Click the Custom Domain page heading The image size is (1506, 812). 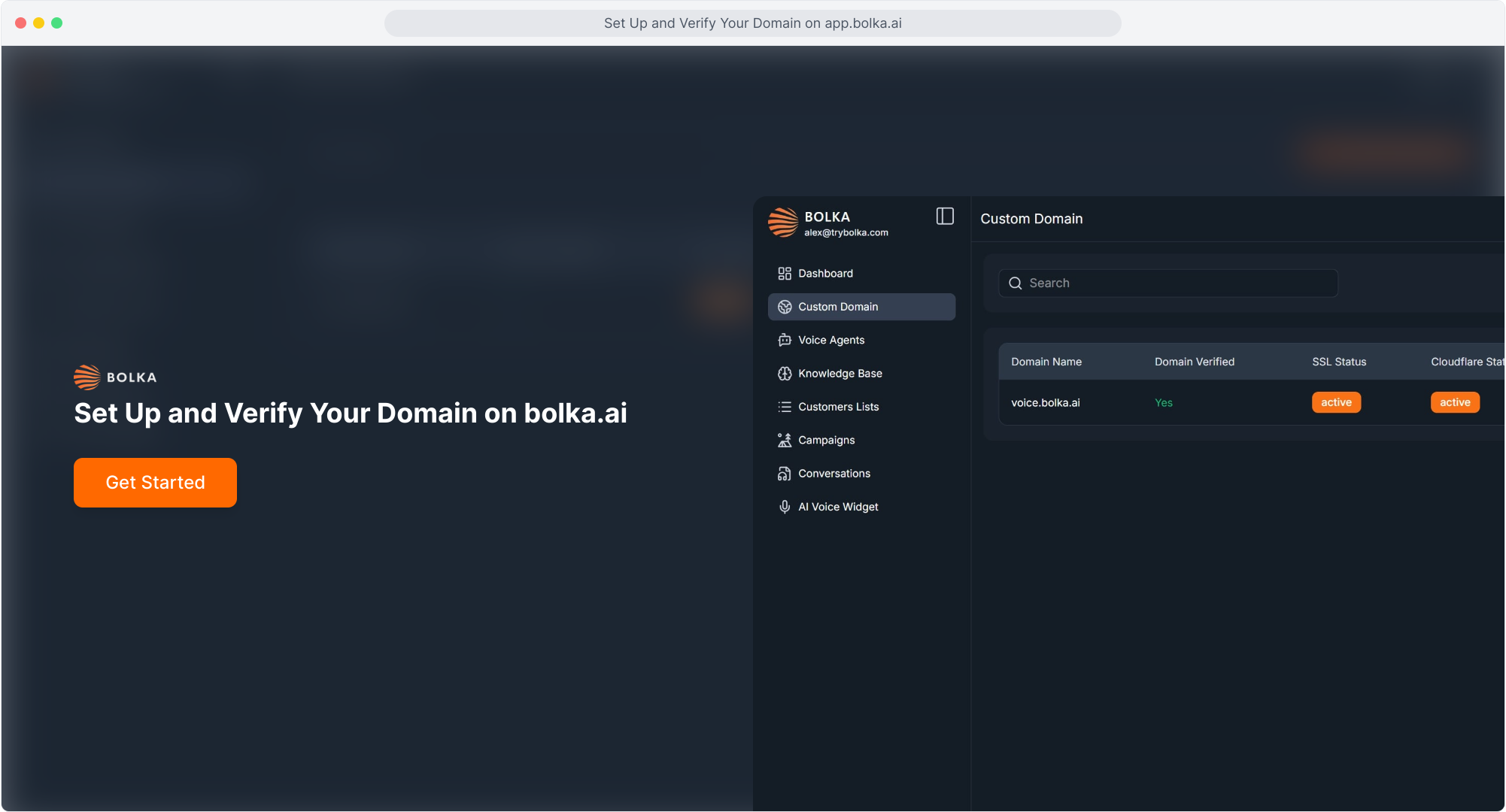1031,219
